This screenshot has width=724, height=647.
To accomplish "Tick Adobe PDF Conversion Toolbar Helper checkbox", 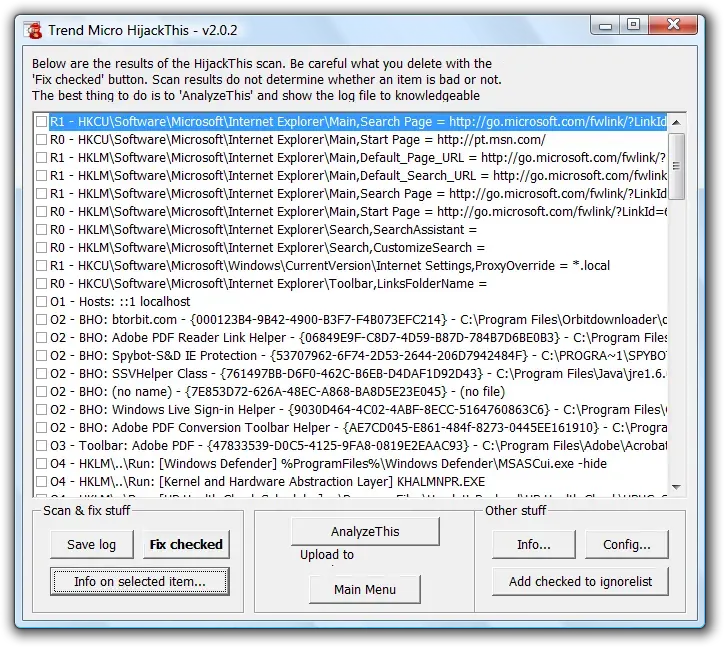I will point(42,428).
